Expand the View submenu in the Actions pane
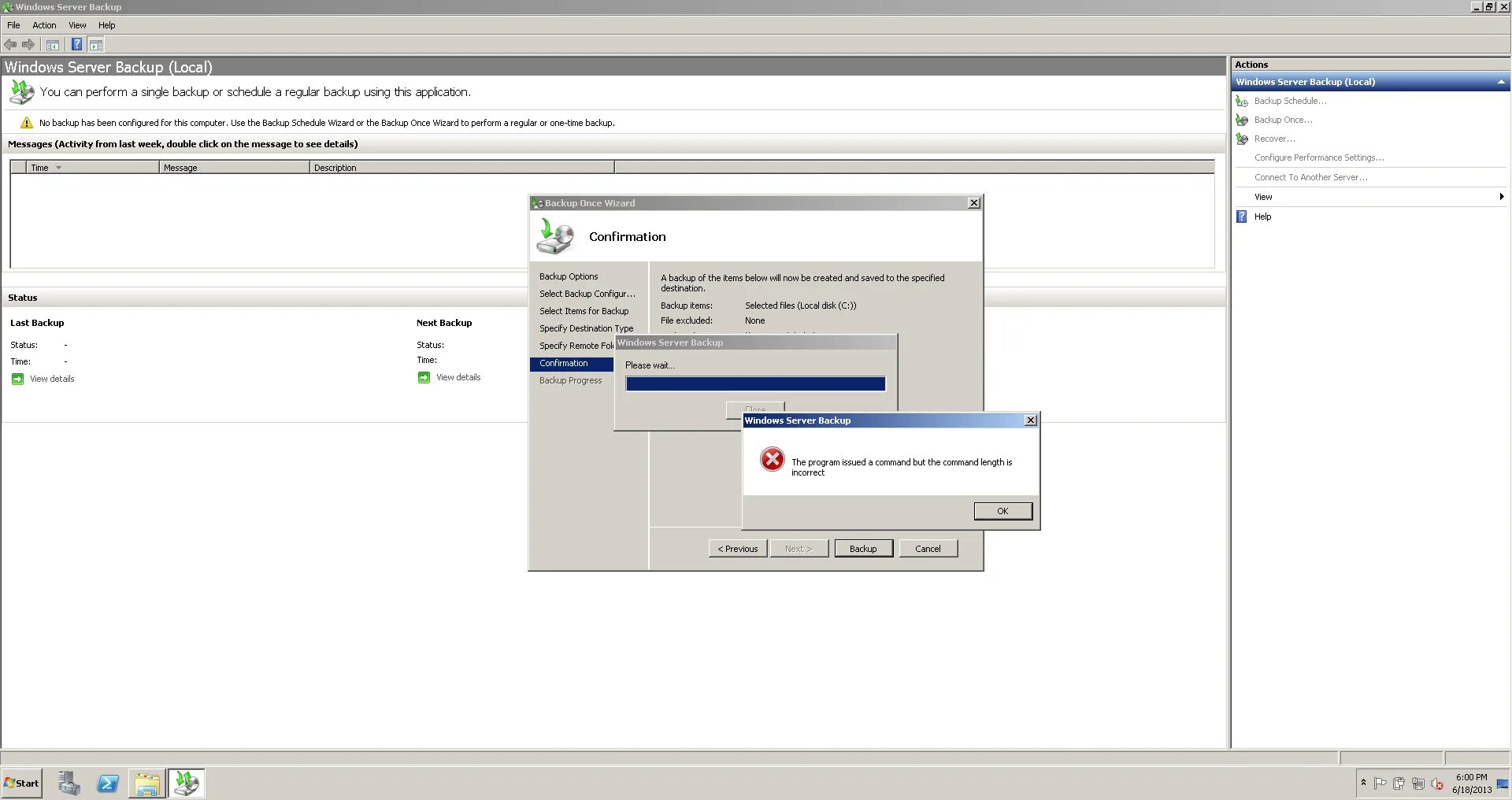The width and height of the screenshot is (1512, 800). (1502, 197)
